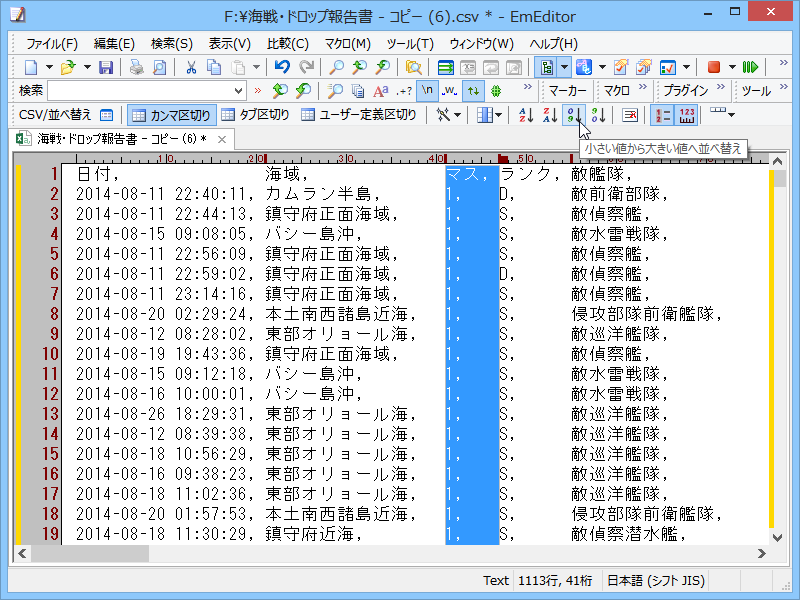Viewport: 800px width, 600px height.
Task: Delete the selected CSV column
Action: click(629, 115)
